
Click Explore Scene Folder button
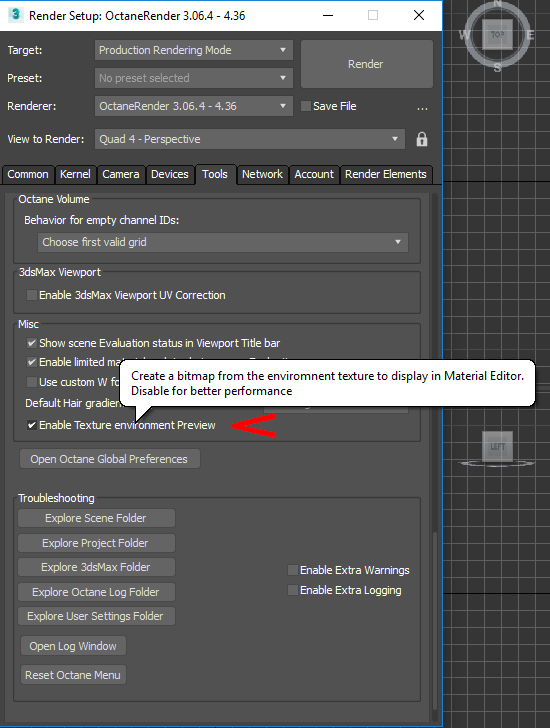(x=96, y=518)
